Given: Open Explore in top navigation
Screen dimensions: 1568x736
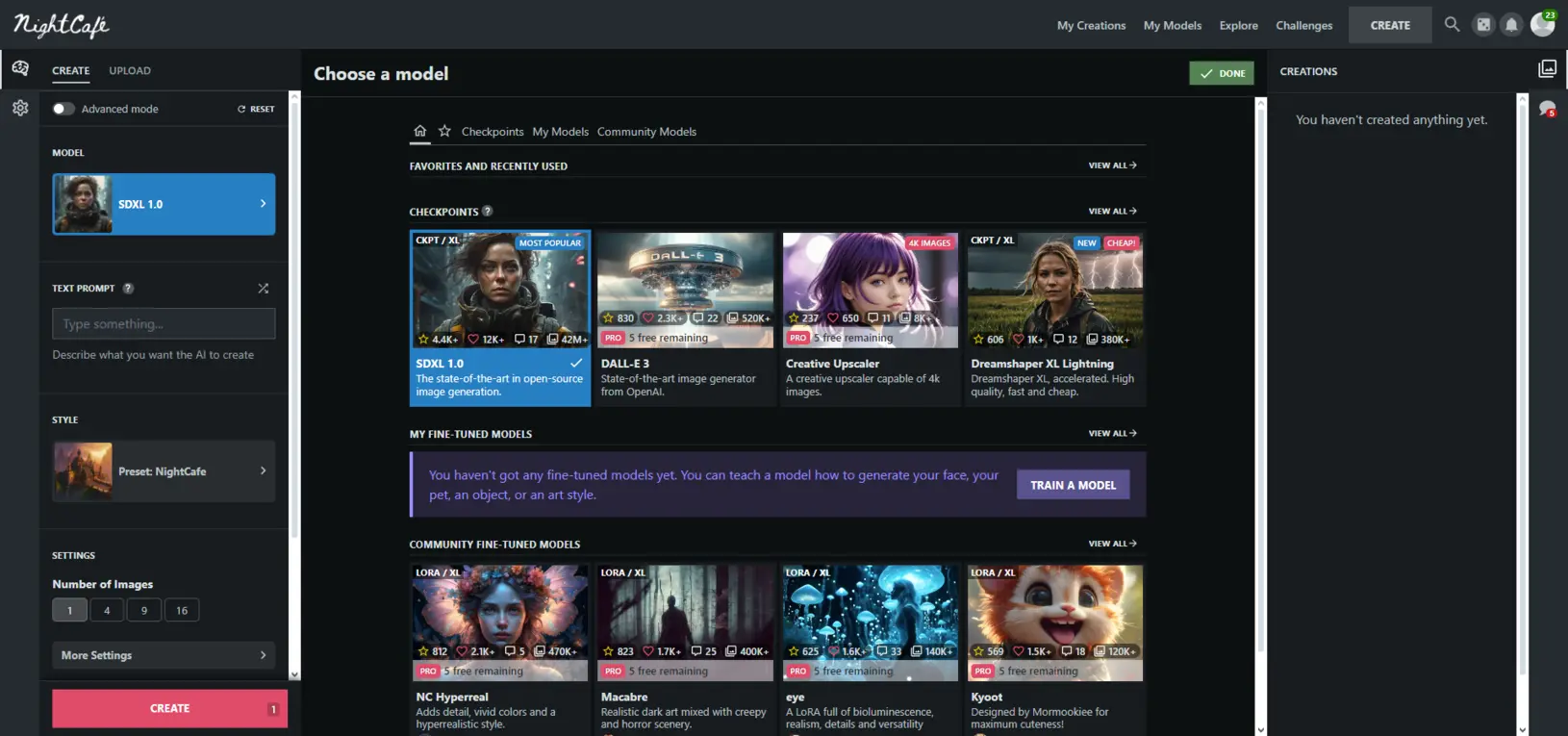Looking at the screenshot, I should click(1238, 26).
